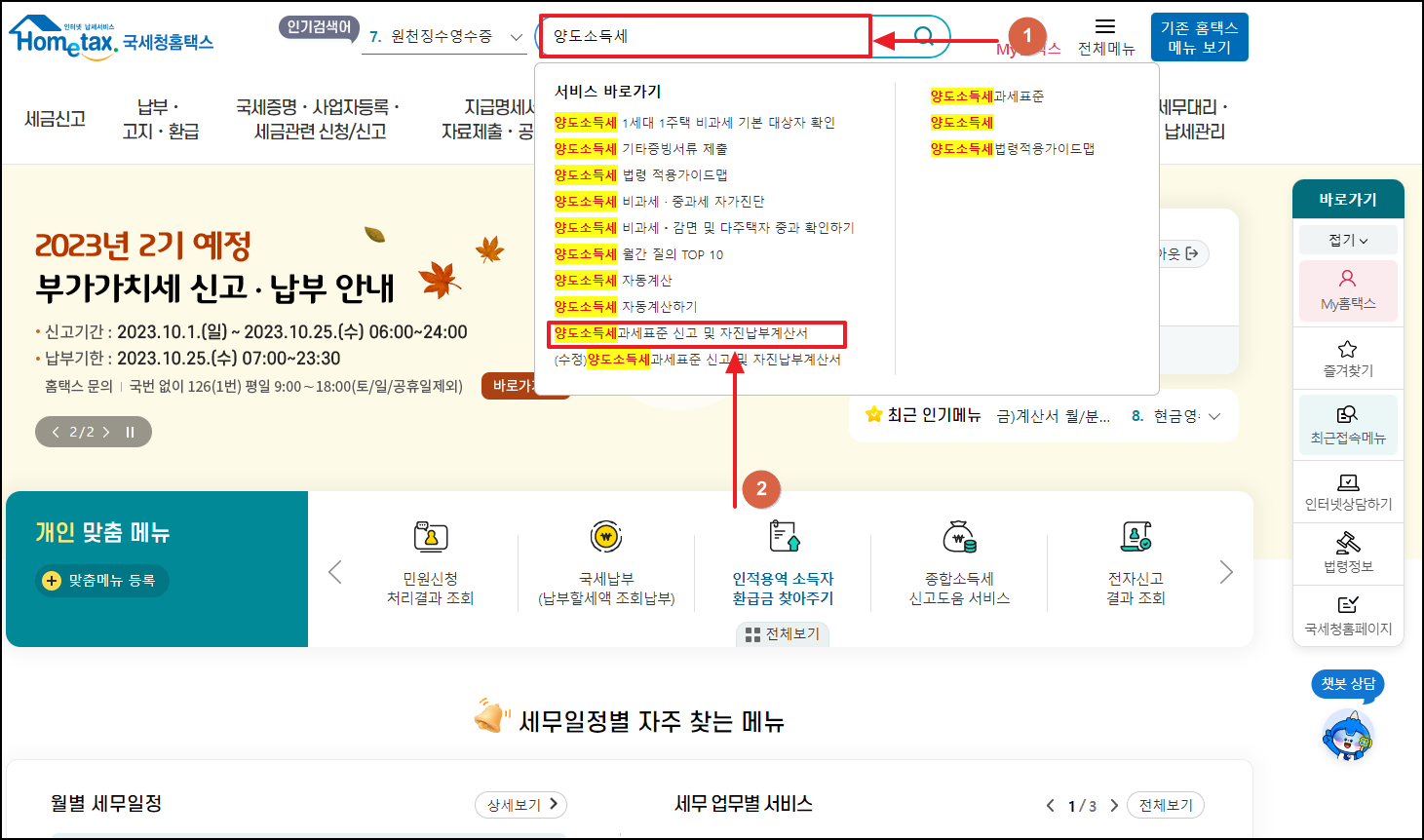Click the logout arrow icon button
This screenshot has height=840, width=1424.
(x=1192, y=253)
